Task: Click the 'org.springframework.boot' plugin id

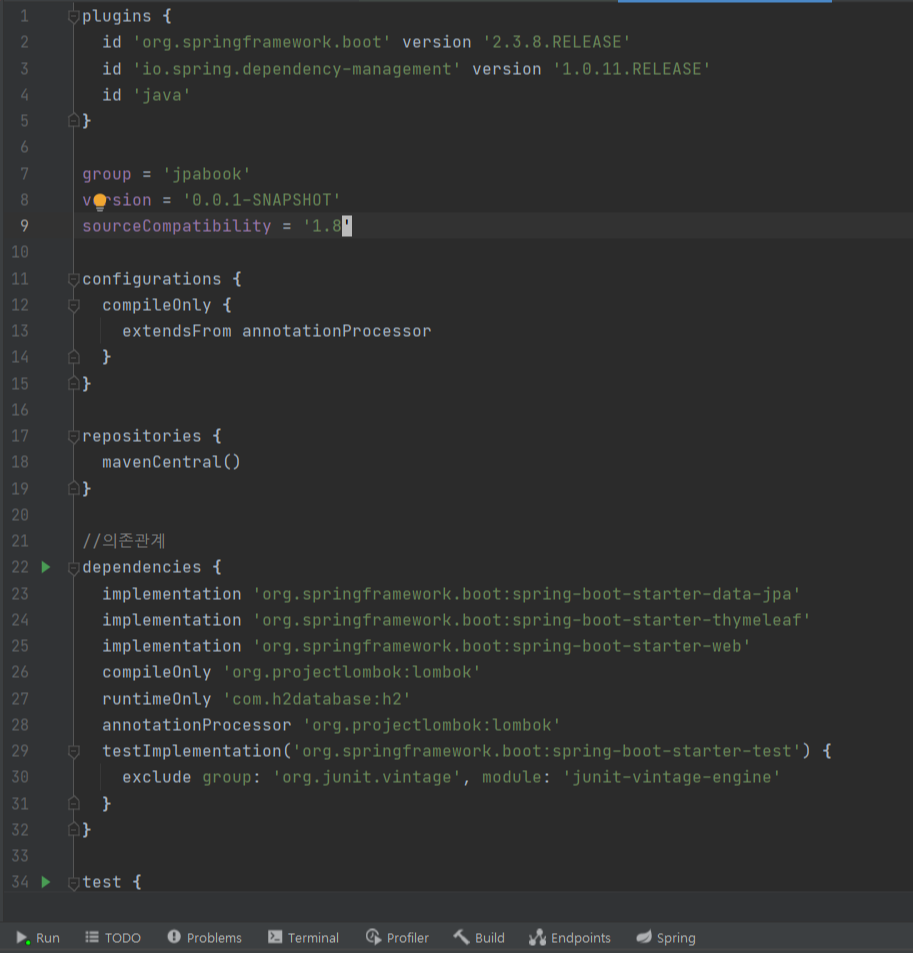Action: (261, 42)
